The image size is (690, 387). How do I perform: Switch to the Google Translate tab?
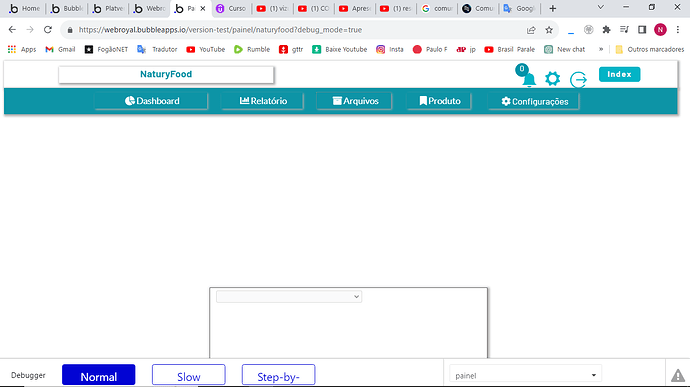[x=519, y=8]
